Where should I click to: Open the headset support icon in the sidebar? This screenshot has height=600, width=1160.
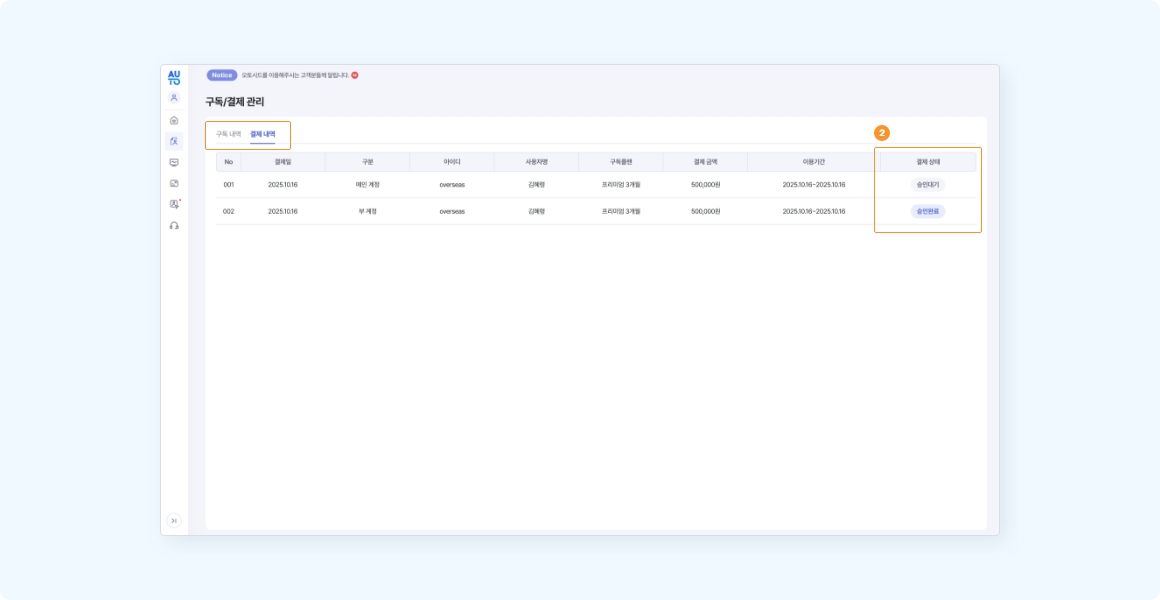pos(174,226)
